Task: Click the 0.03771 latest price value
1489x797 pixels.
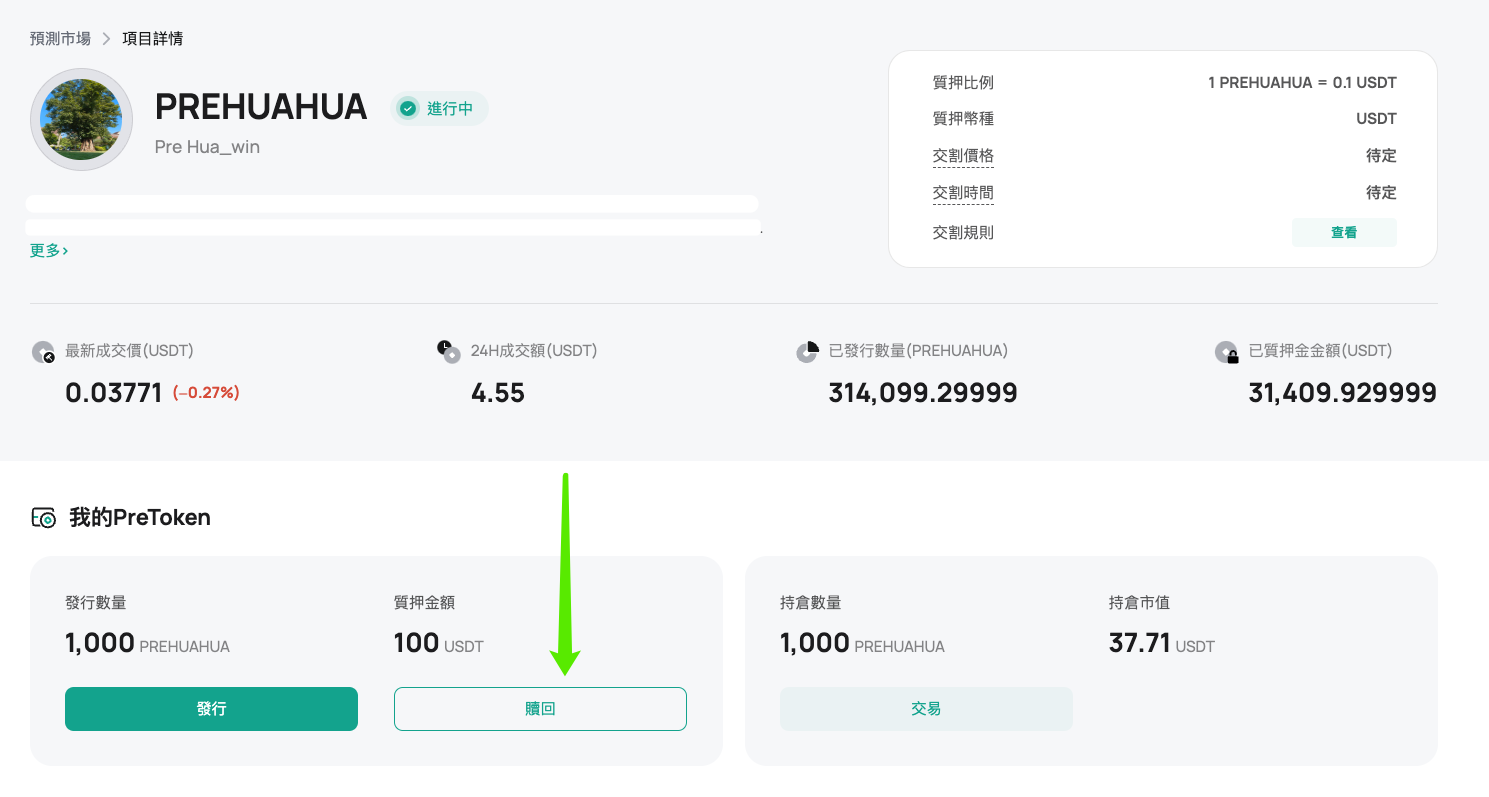Action: pos(113,393)
